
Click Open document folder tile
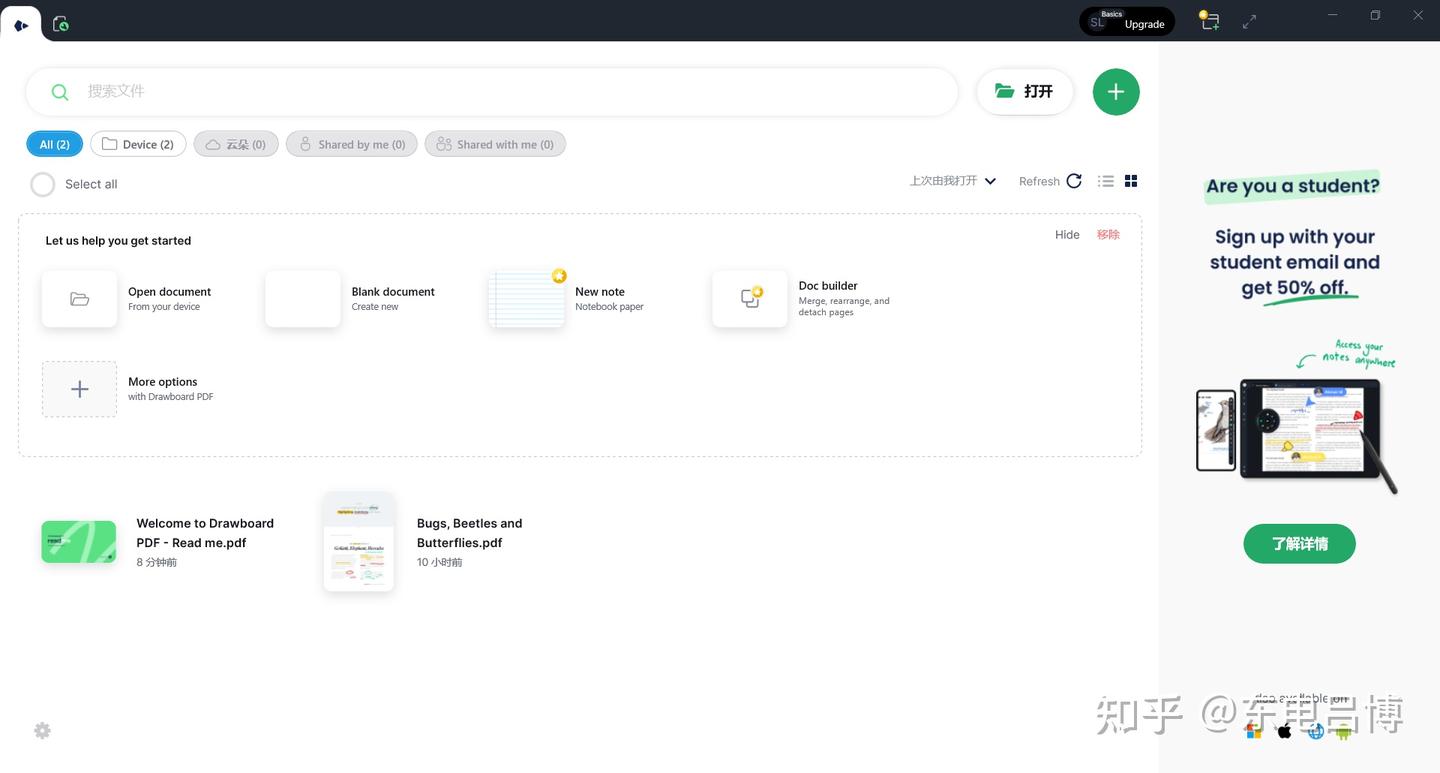click(79, 299)
